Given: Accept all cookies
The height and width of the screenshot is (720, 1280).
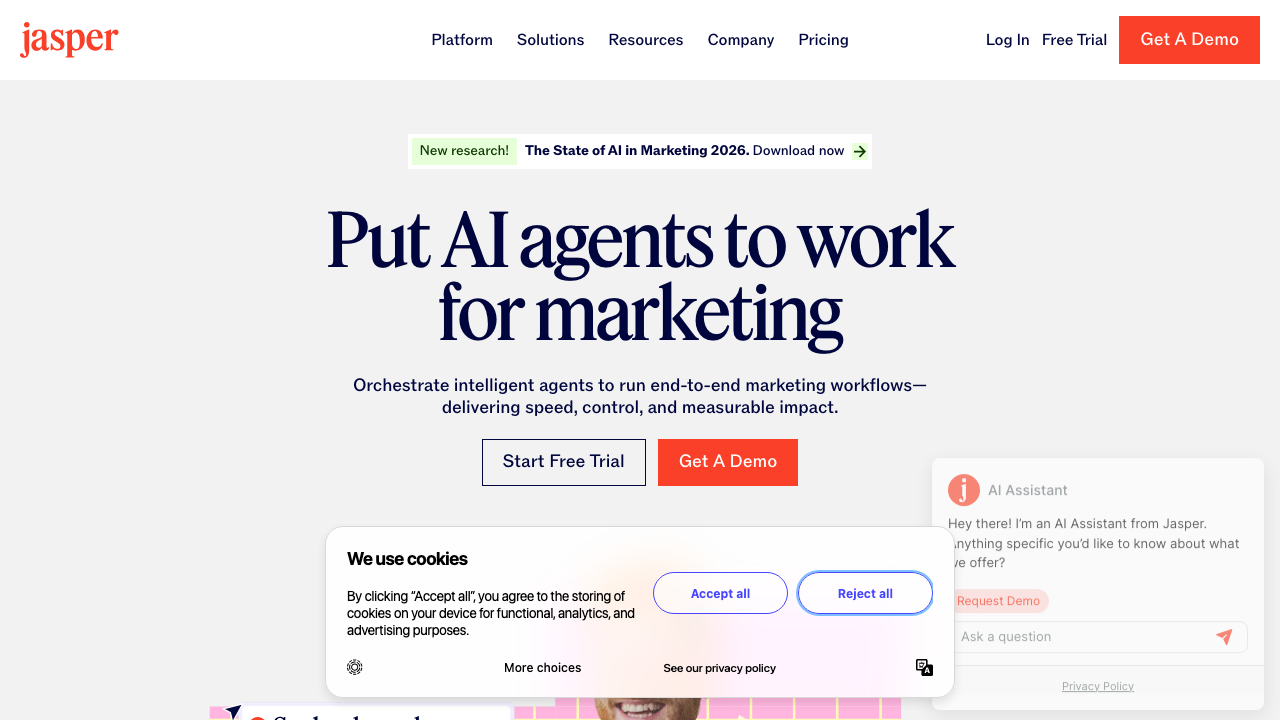Looking at the screenshot, I should (x=720, y=593).
